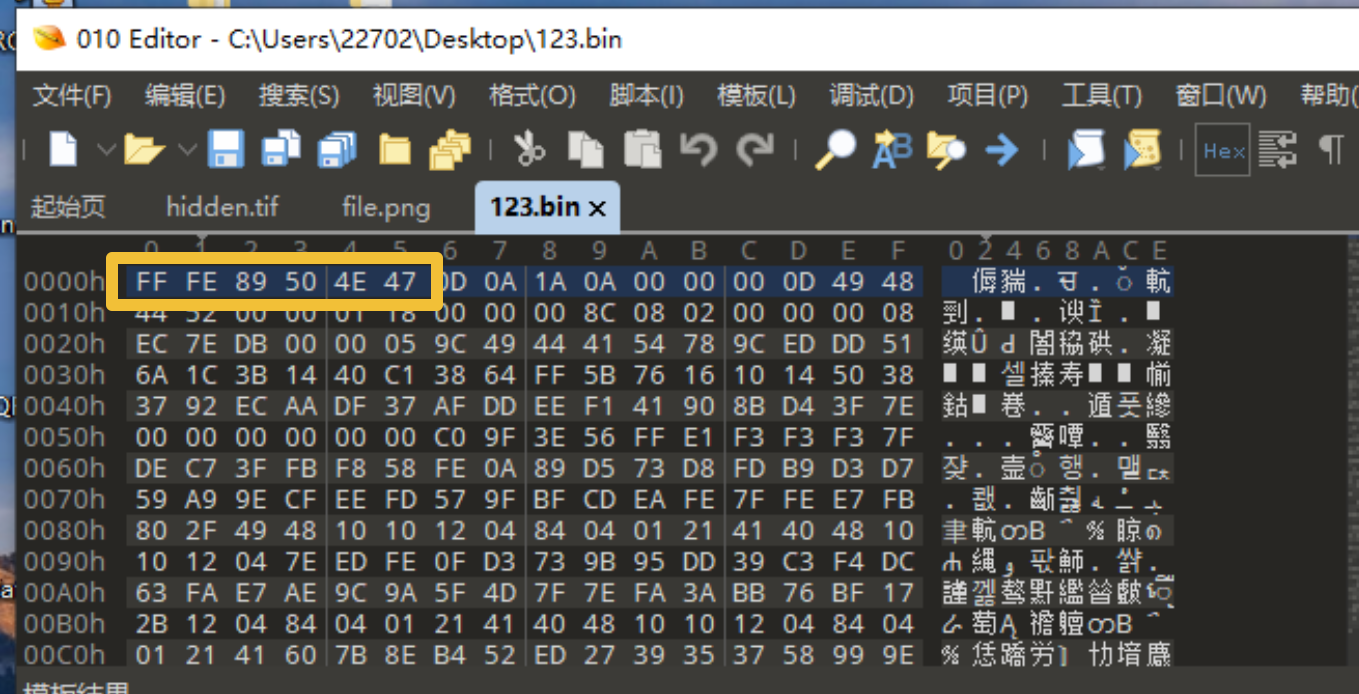Copy the selected bytes with Copy icon
The width and height of the screenshot is (1359, 694).
(586, 150)
